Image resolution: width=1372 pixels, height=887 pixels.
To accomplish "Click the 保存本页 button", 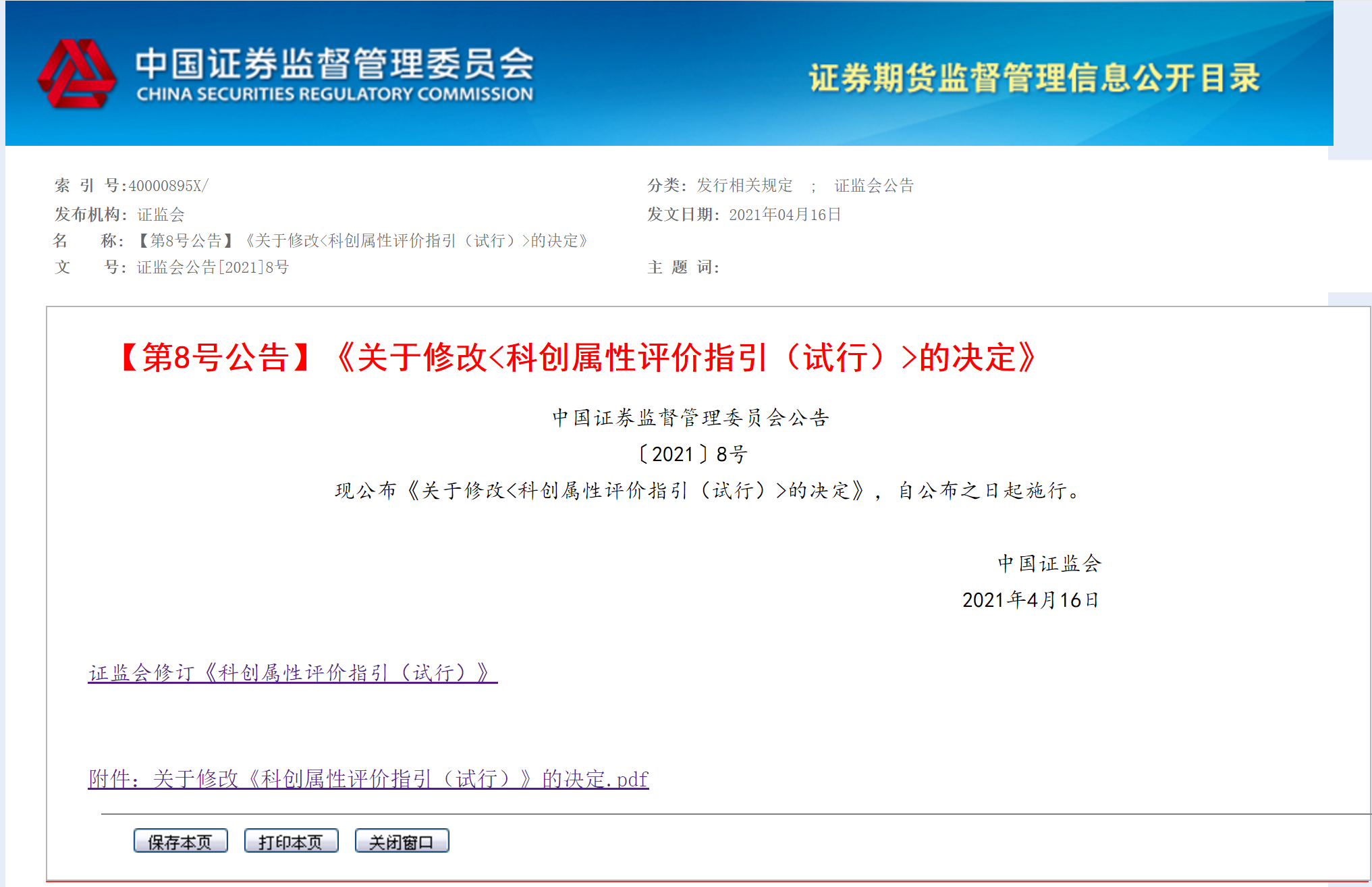I will [x=180, y=841].
